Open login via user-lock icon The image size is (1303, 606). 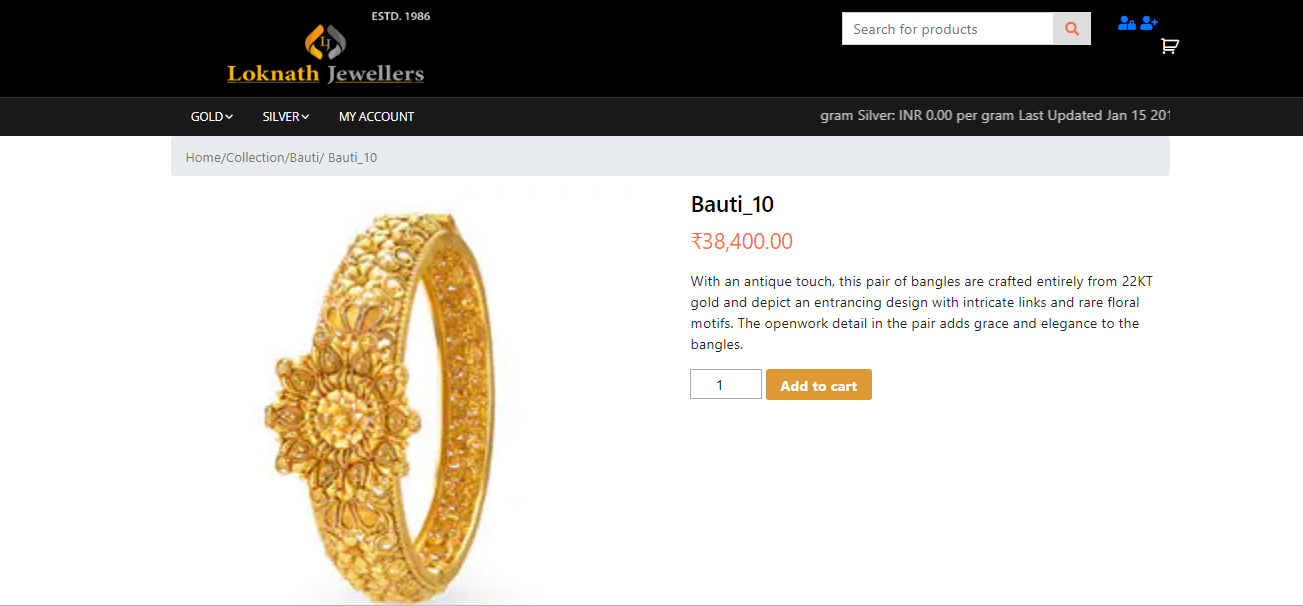1127,22
